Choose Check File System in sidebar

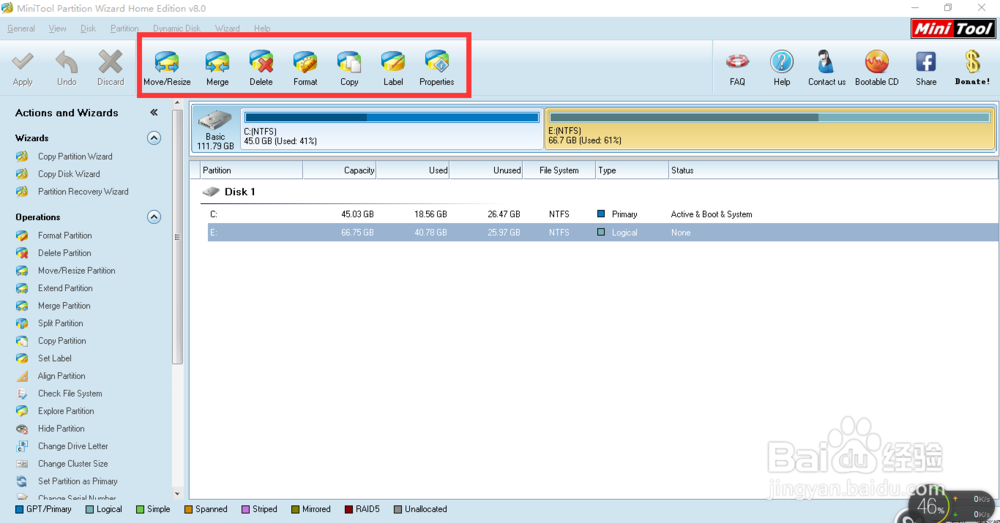tap(70, 394)
